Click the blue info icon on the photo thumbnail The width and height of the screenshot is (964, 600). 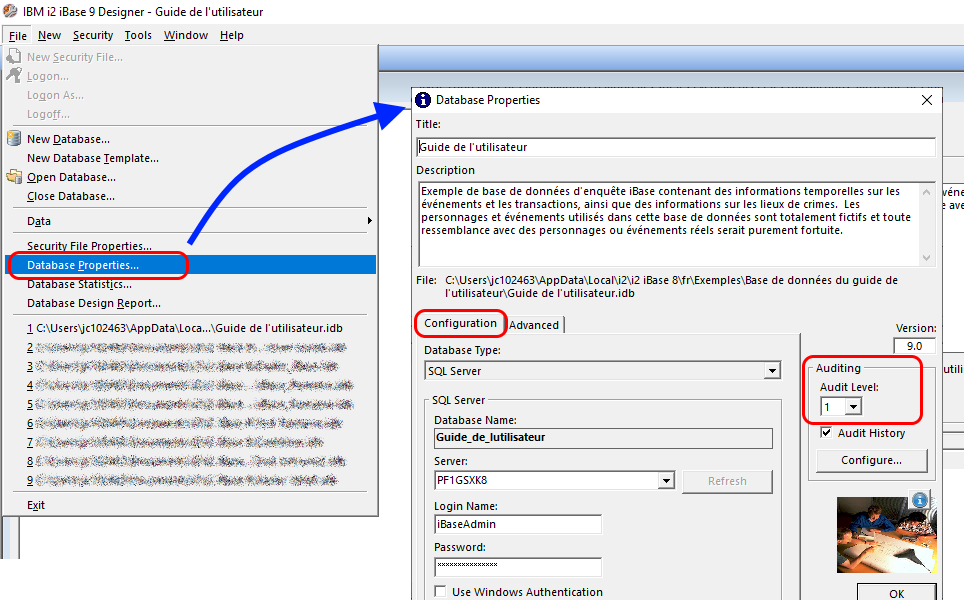pos(918,500)
